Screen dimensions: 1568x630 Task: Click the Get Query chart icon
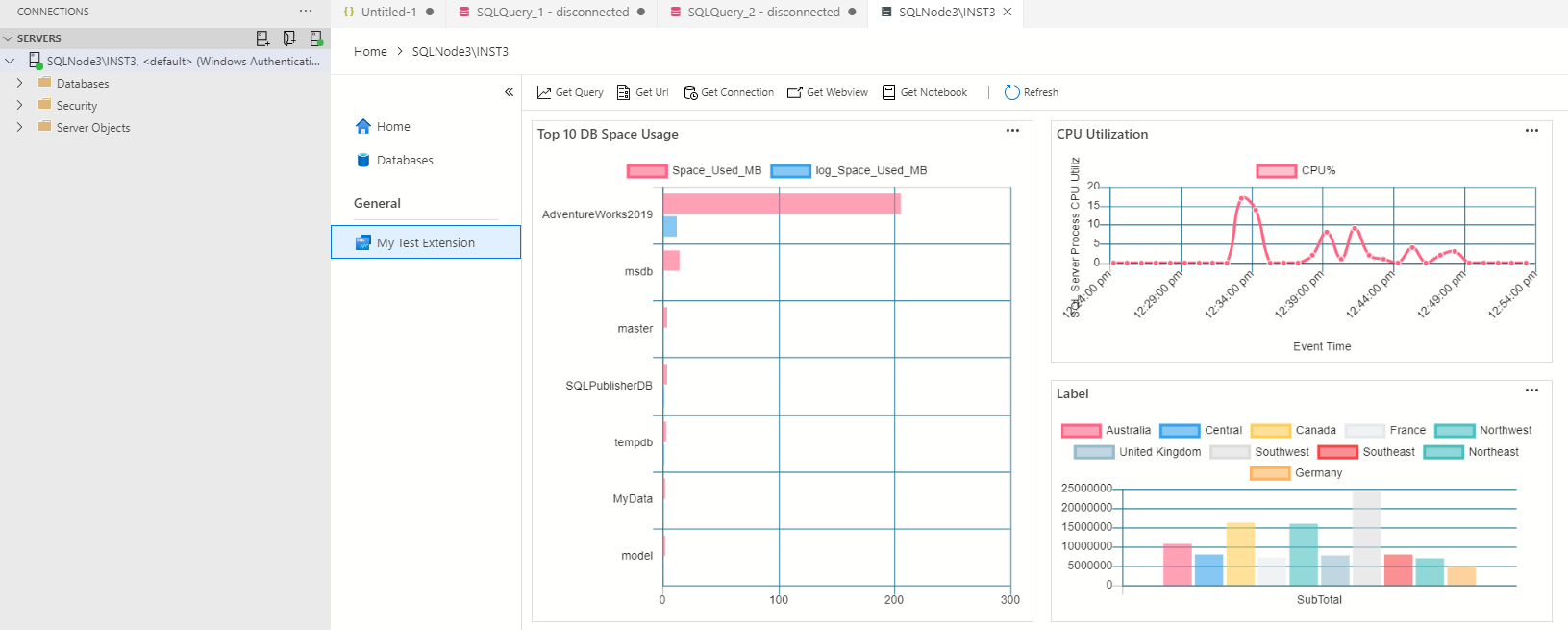coord(544,92)
